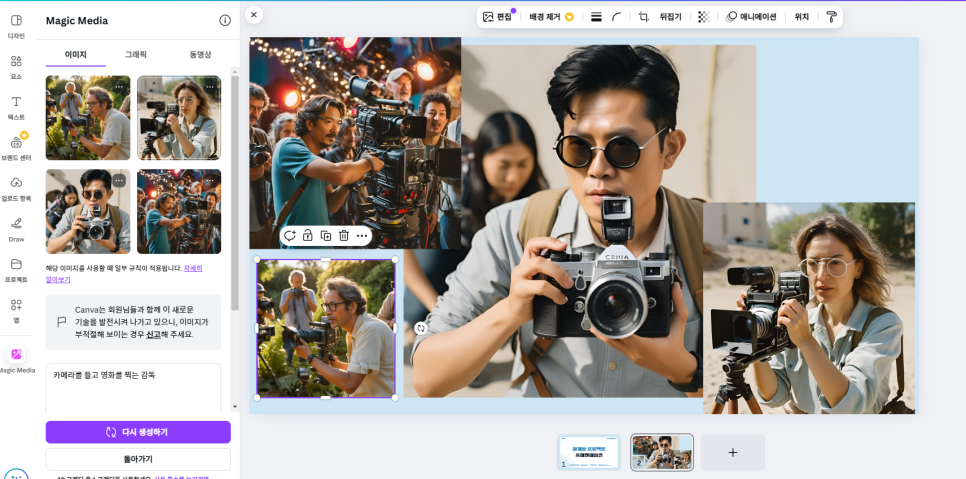Open the 텍스트 text panel
The width and height of the screenshot is (966, 479).
pyautogui.click(x=16, y=107)
